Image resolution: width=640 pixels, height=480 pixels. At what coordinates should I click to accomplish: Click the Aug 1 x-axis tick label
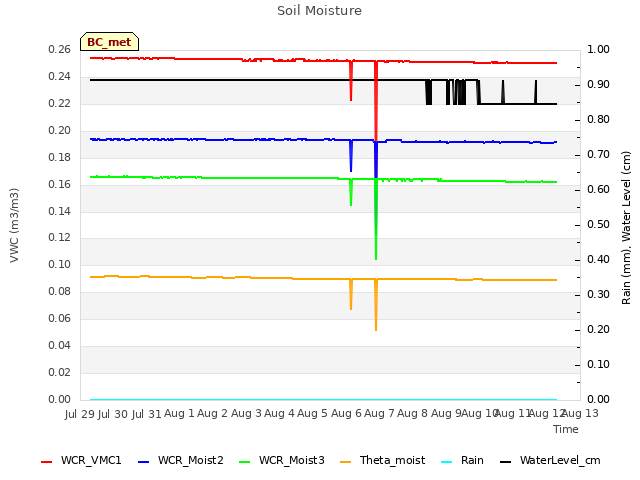tap(179, 413)
